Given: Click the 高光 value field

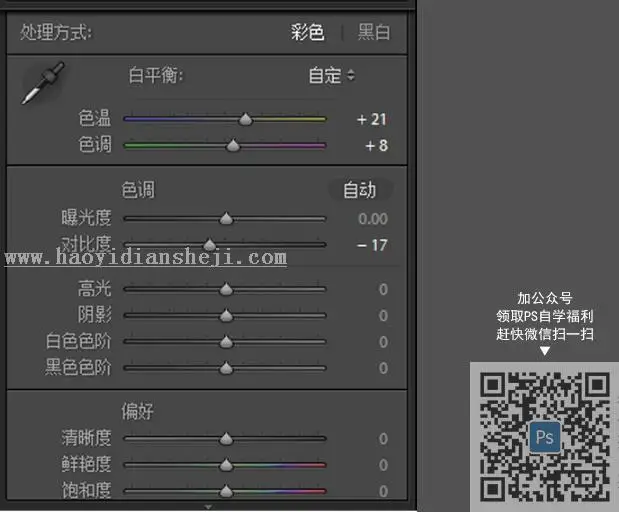Looking at the screenshot, I should coord(383,289).
